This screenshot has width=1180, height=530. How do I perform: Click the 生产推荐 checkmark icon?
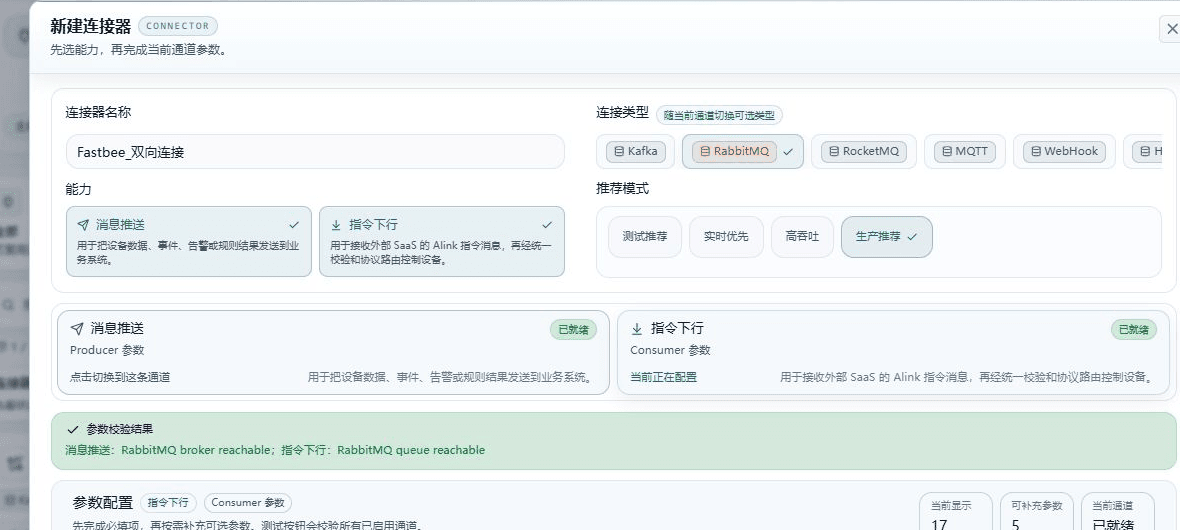[x=912, y=236]
